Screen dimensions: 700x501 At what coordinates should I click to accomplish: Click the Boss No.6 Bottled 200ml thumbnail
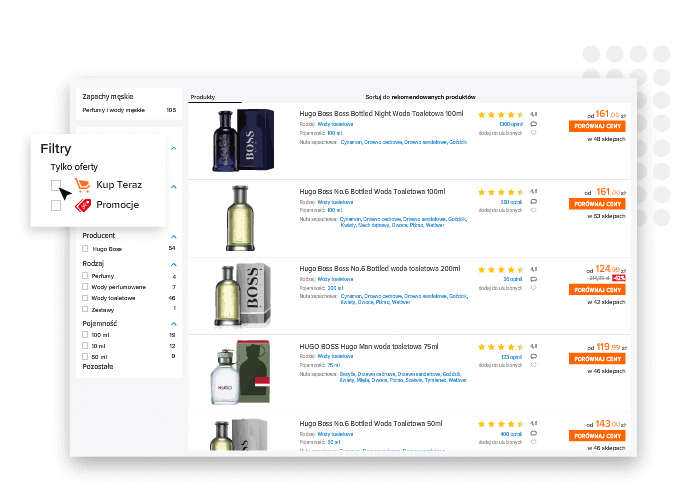(243, 296)
